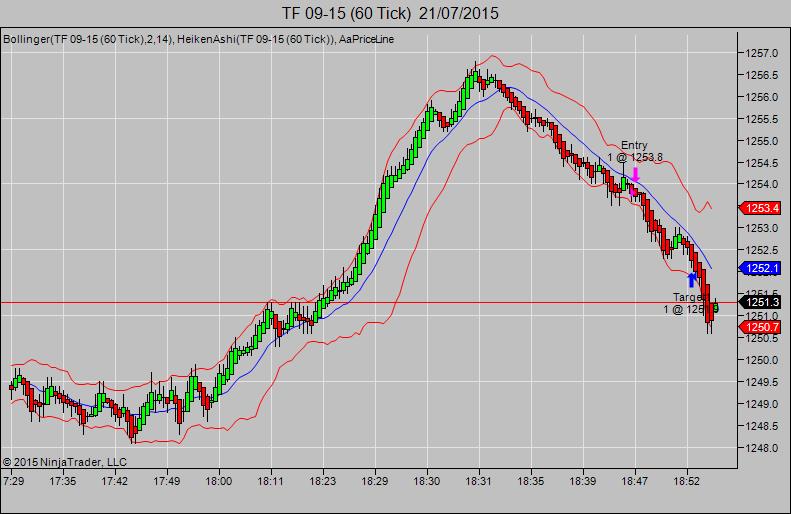Click the 18:52 time axis label

687,481
